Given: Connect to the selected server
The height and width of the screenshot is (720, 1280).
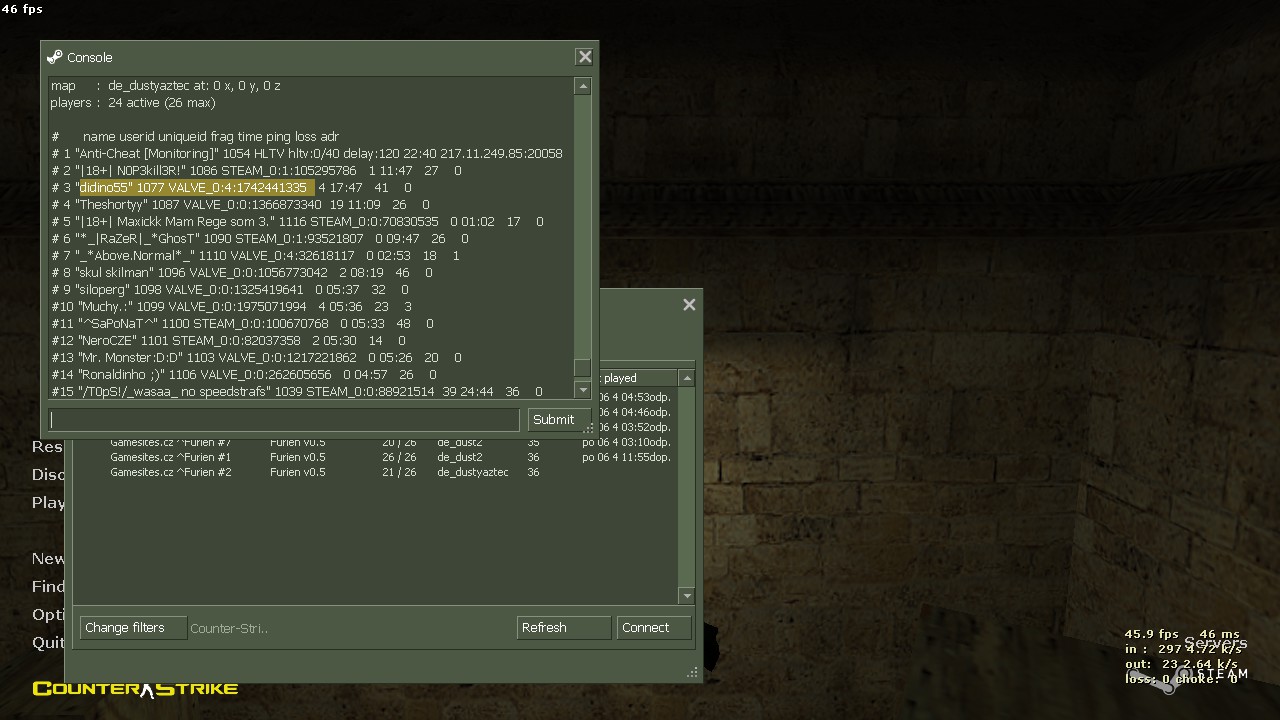Looking at the screenshot, I should click(654, 628).
